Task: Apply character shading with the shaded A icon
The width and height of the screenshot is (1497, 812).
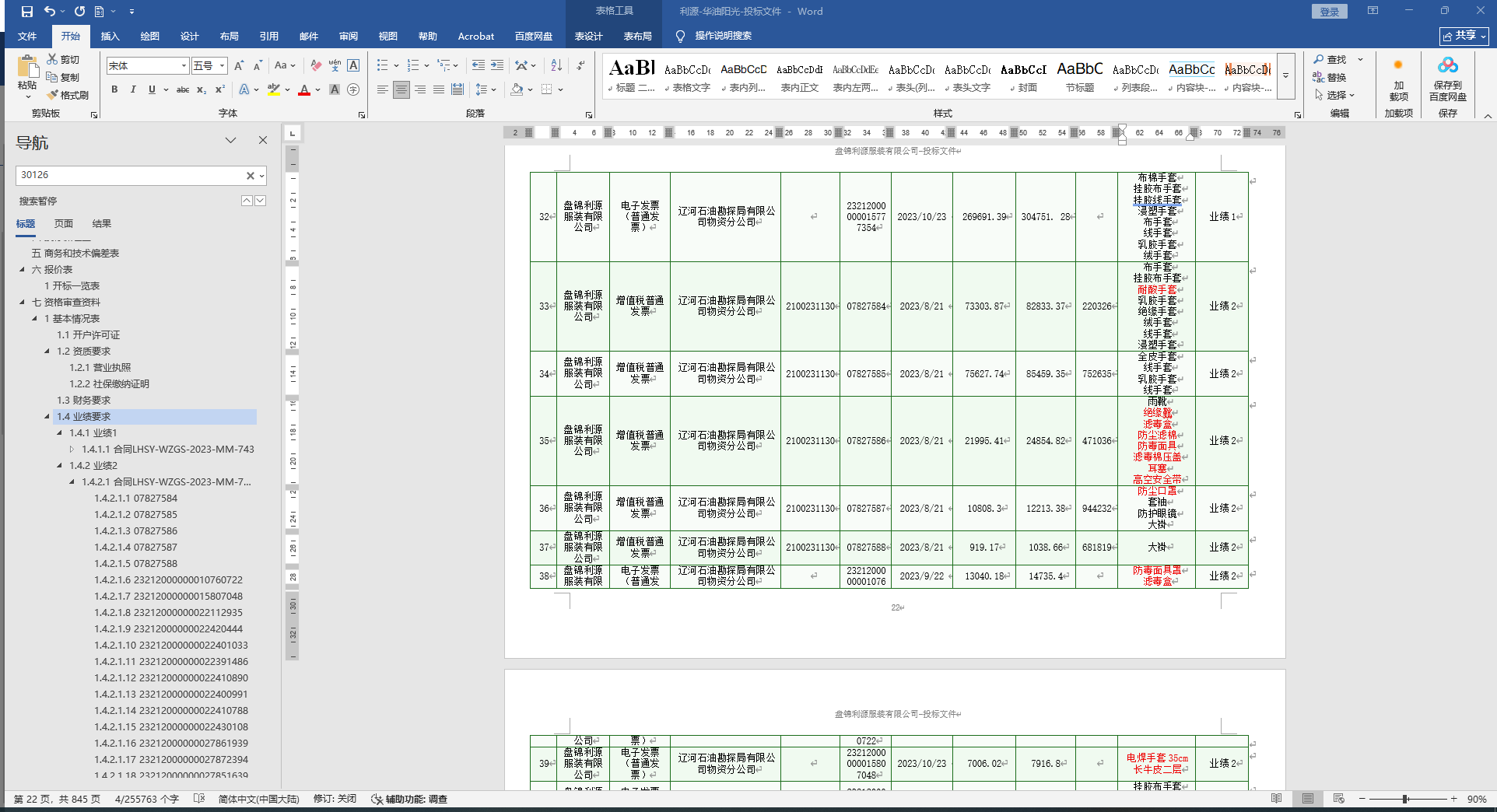Action: click(x=335, y=89)
